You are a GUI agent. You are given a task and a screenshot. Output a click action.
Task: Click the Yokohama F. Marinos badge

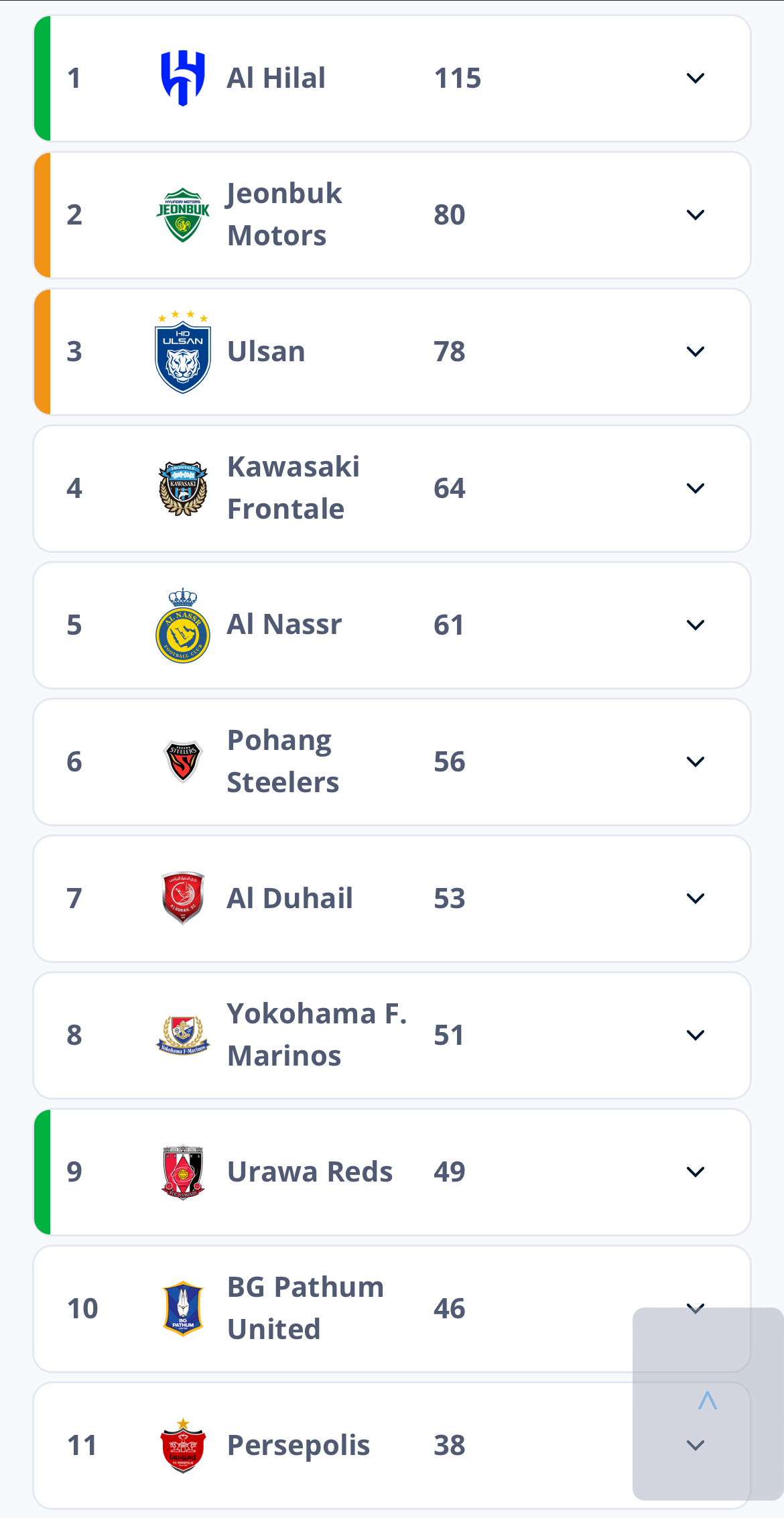point(182,1035)
